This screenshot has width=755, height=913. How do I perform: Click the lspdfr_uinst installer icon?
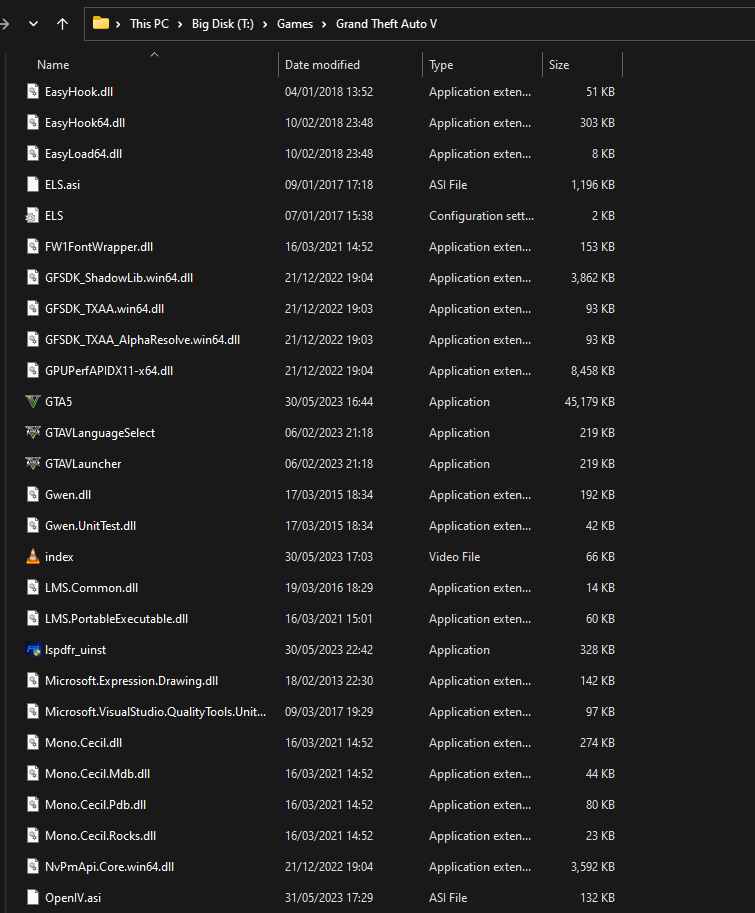33,650
